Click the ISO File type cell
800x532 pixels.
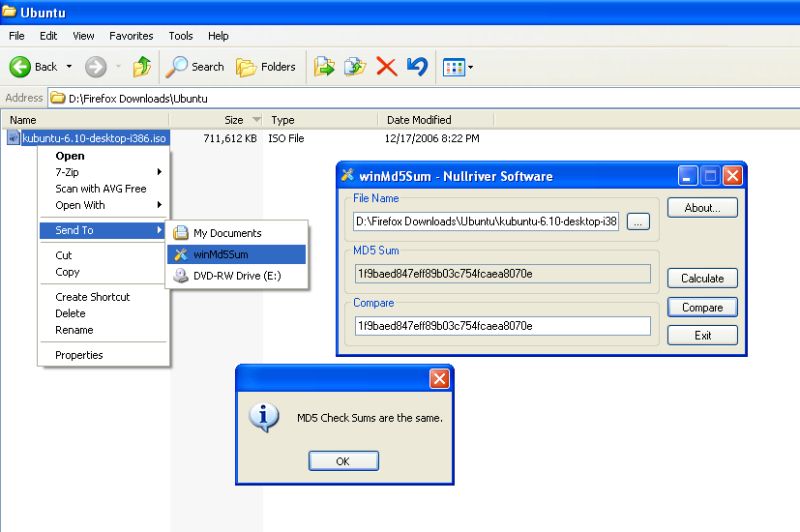click(286, 138)
